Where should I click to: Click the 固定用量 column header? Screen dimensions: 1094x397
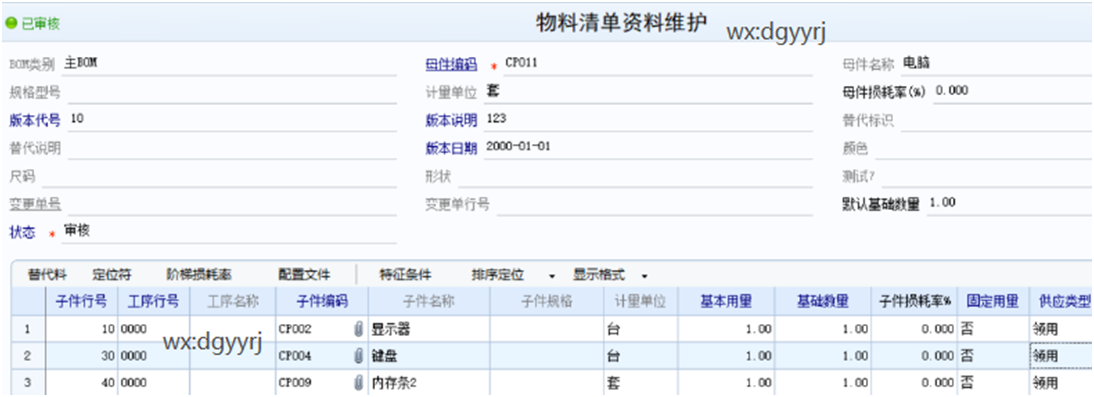click(x=992, y=301)
